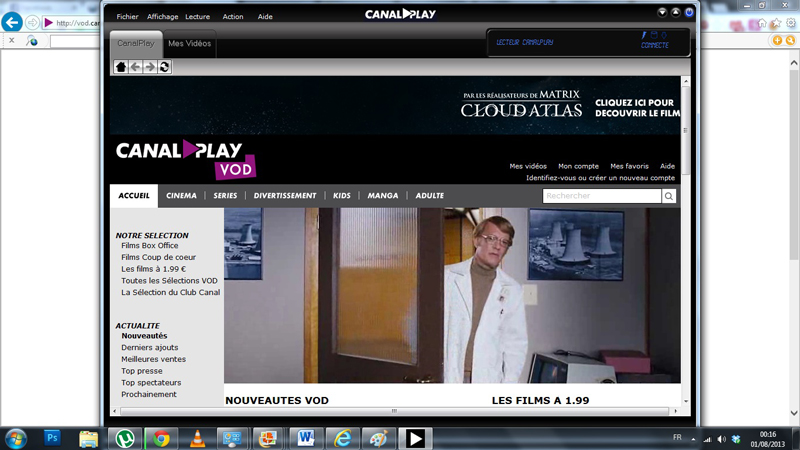
Task: Click the round down-arrow button in CanalPlay titlebar
Action: (662, 13)
